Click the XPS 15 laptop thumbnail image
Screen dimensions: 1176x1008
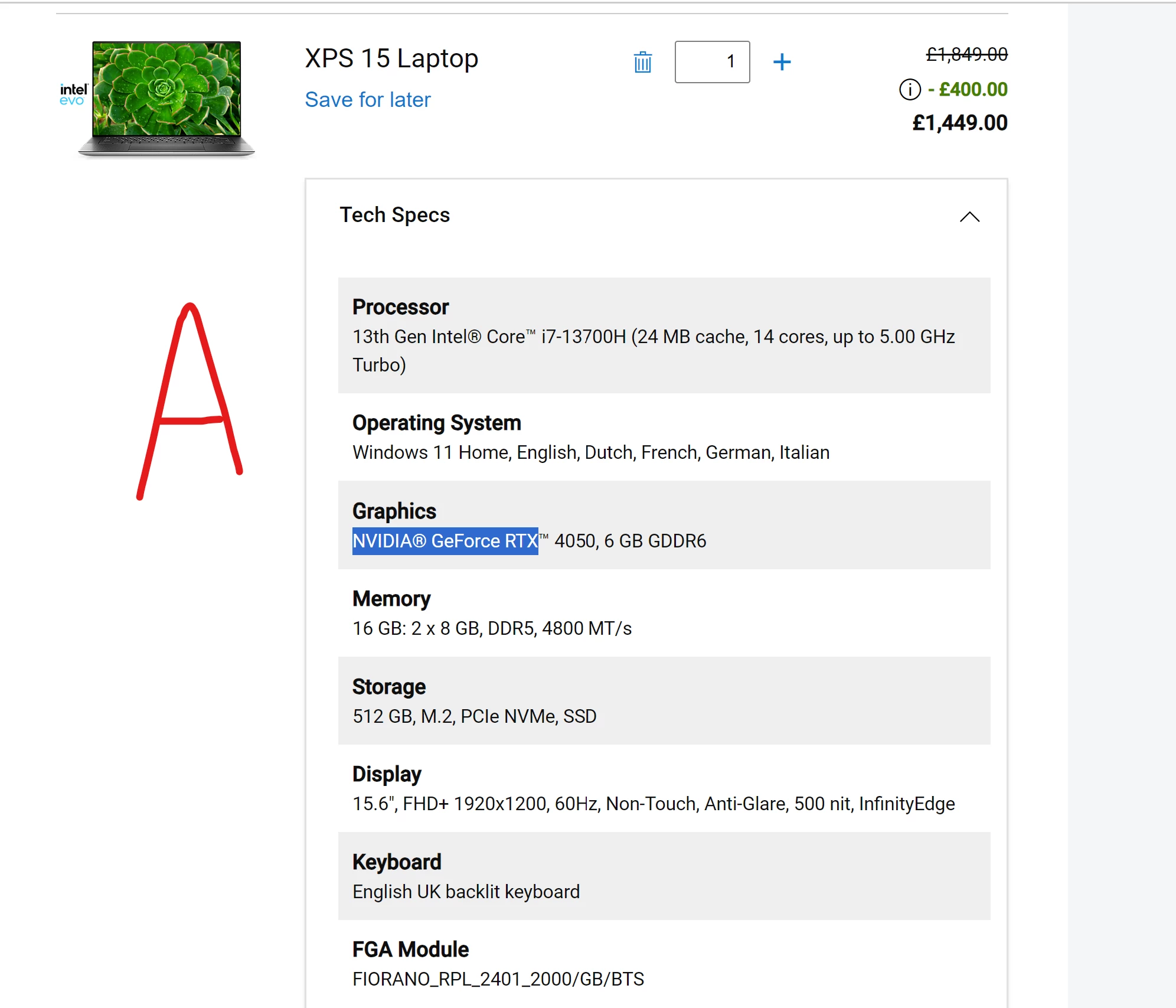pyautogui.click(x=166, y=97)
